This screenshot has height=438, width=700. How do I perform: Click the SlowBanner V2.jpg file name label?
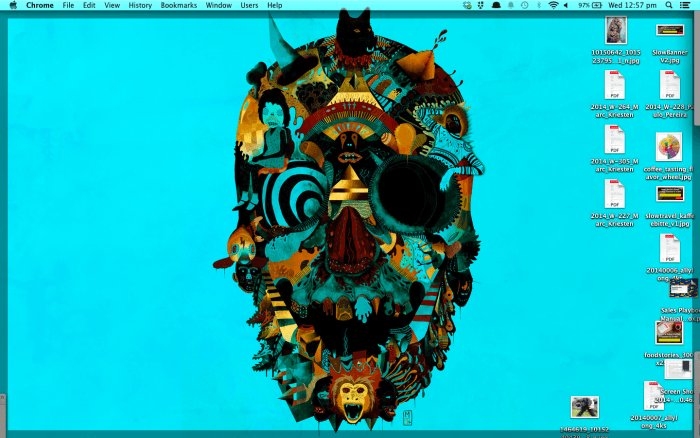[670, 56]
